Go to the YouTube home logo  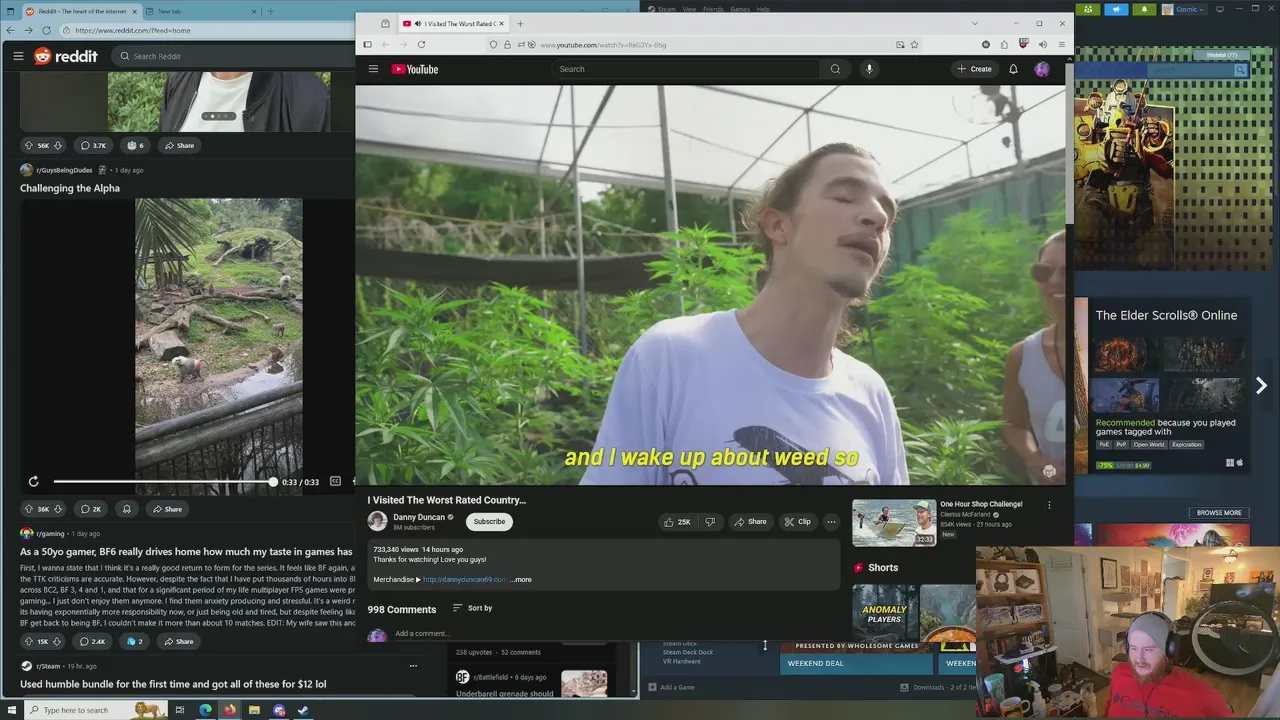click(415, 69)
